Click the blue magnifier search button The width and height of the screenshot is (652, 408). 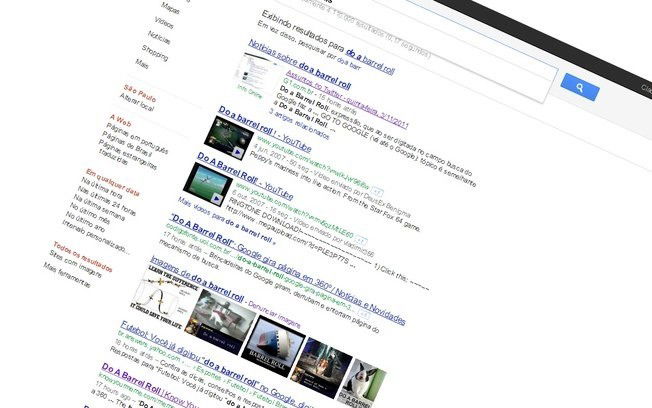(x=579, y=89)
